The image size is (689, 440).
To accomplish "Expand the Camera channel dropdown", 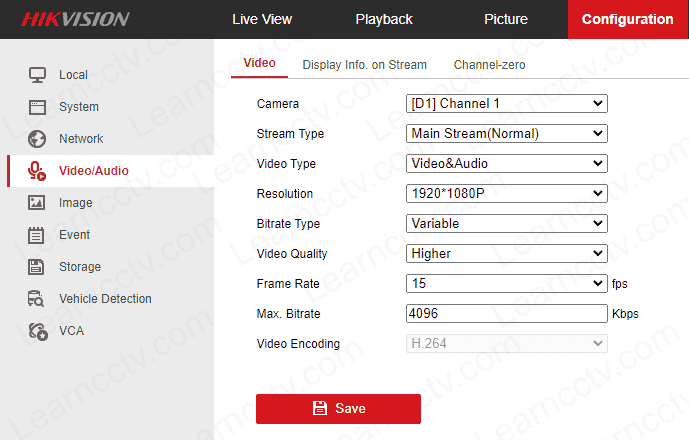I will click(x=506, y=104).
